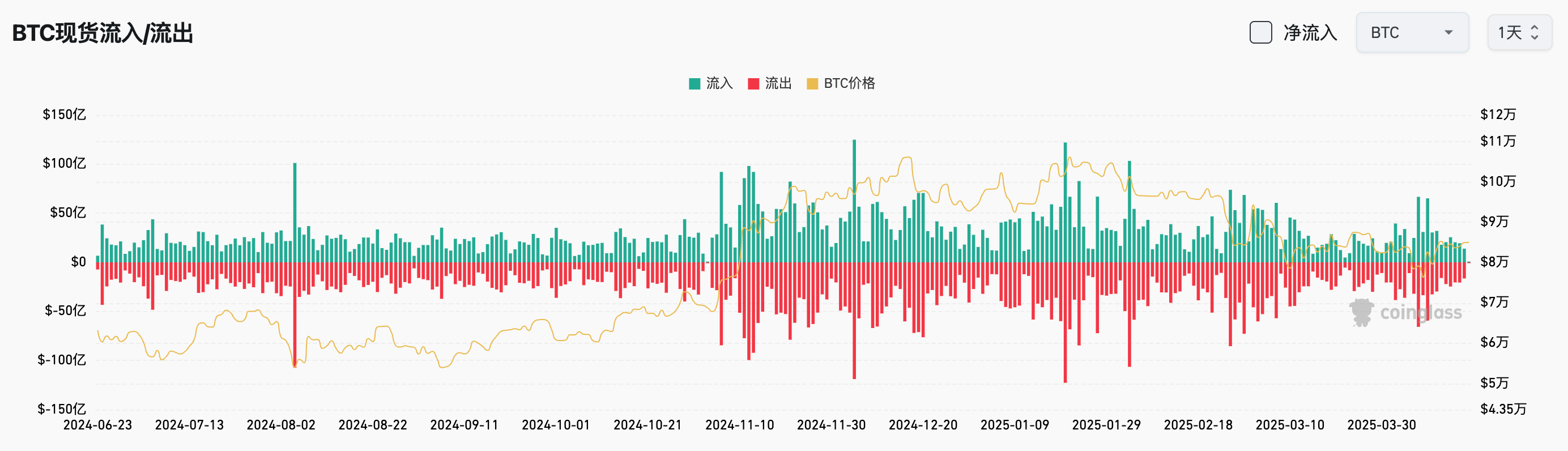The height and width of the screenshot is (451, 1568).
Task: Click the green 流入 legend square
Action: [x=694, y=83]
